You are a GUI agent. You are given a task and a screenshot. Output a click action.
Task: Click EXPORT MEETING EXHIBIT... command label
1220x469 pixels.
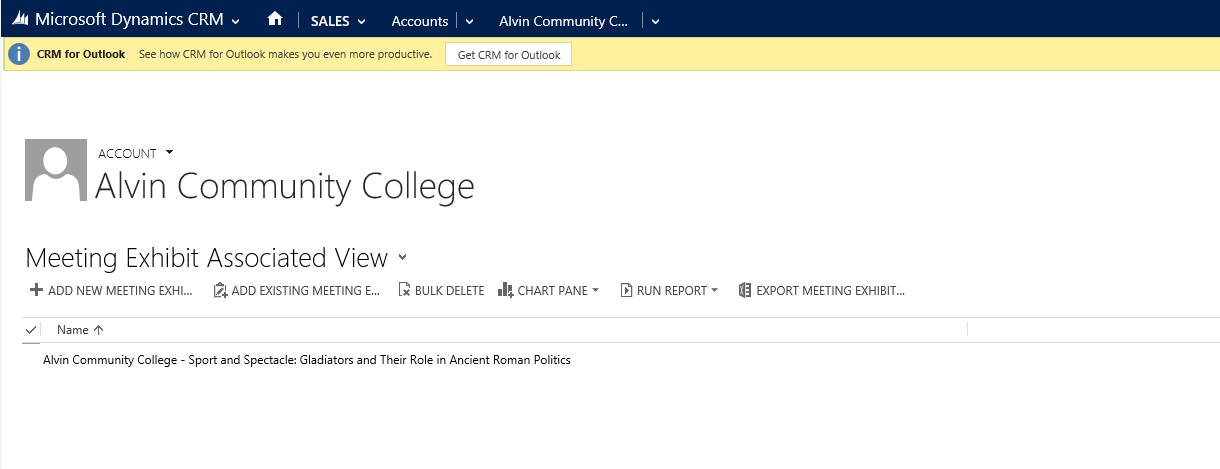tap(830, 291)
